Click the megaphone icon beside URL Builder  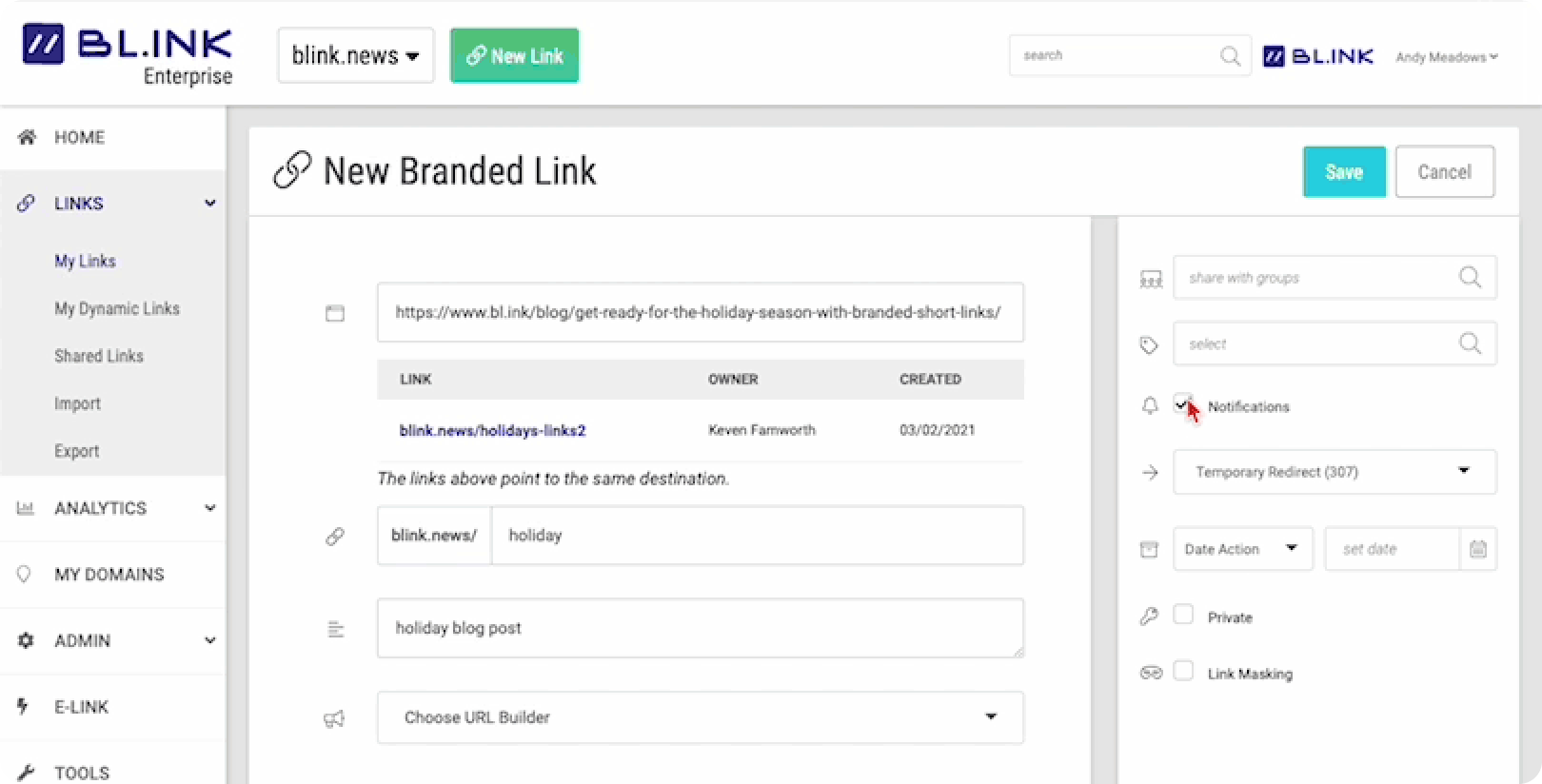[334, 718]
